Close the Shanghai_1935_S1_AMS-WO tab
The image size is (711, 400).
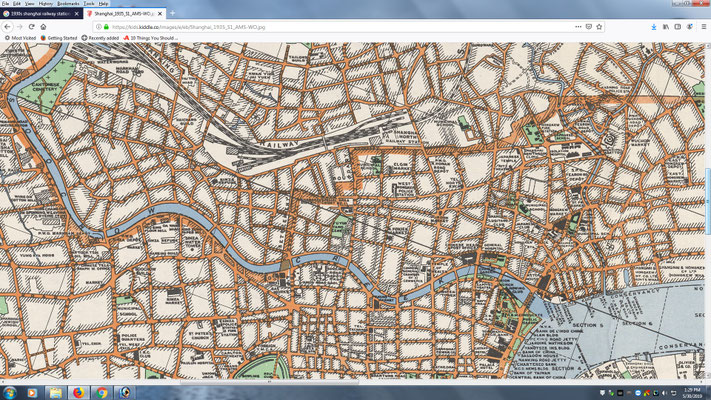coord(160,14)
